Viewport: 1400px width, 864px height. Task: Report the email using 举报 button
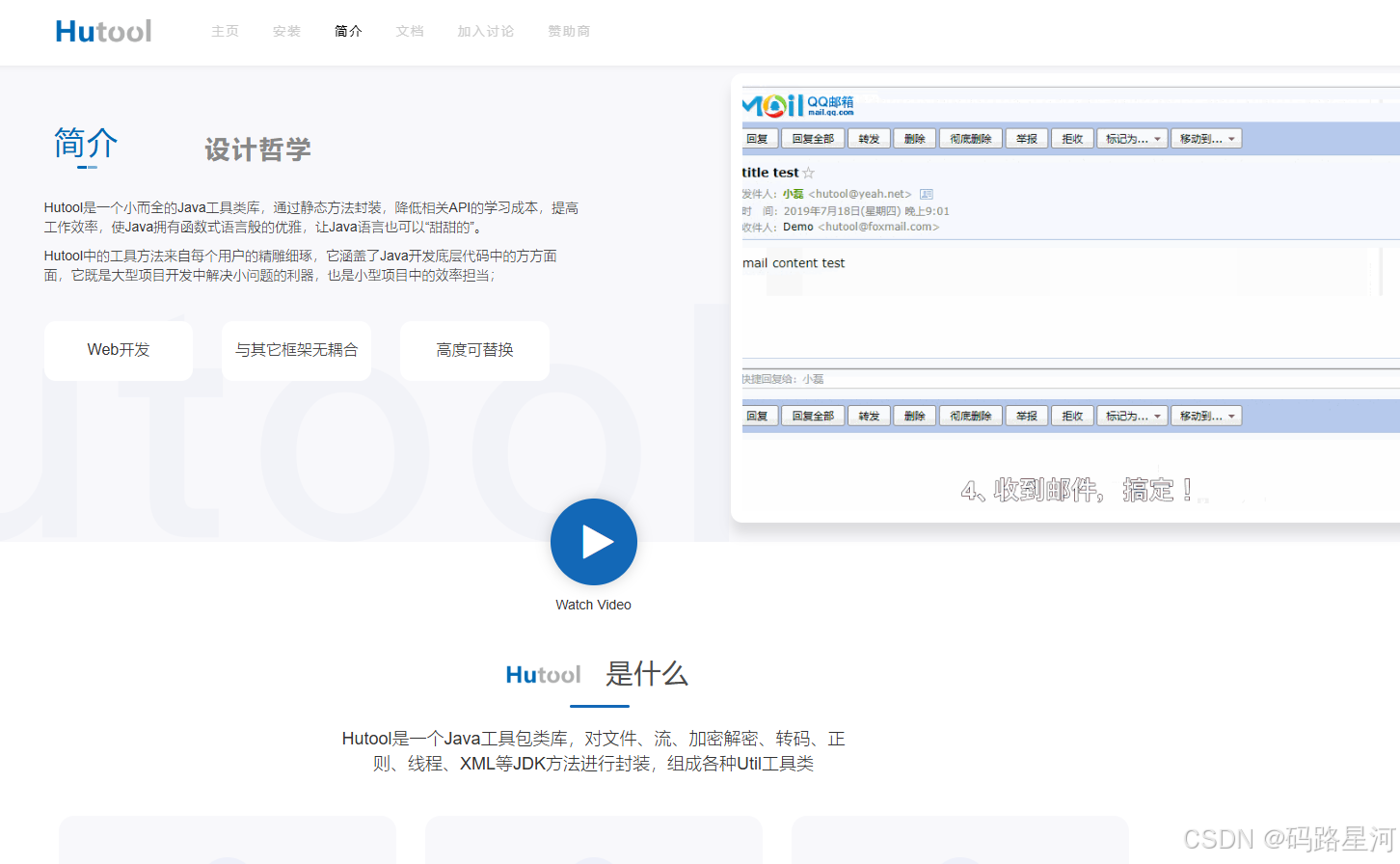click(1026, 138)
